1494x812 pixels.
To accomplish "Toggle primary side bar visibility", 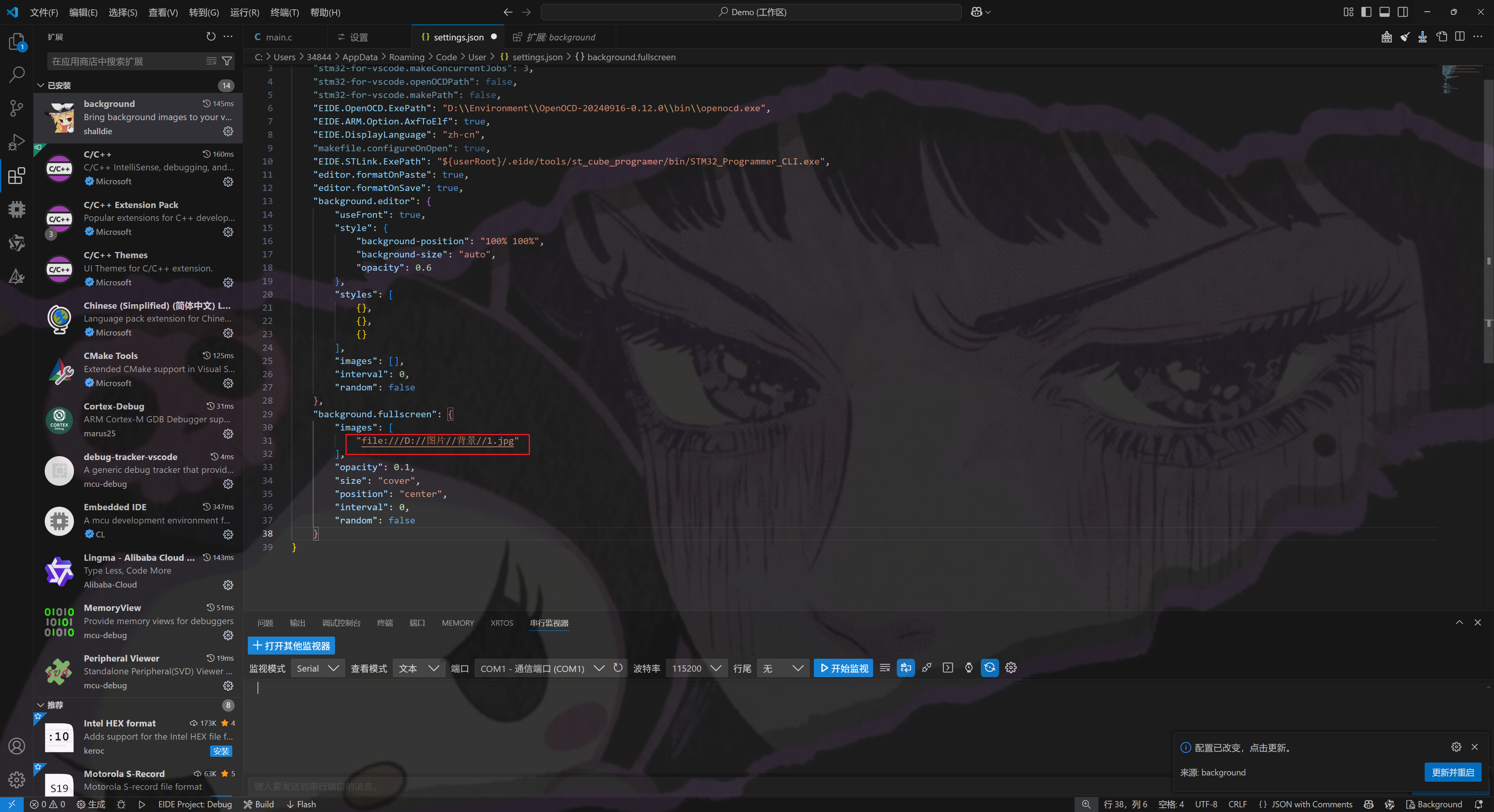I will tap(1366, 12).
